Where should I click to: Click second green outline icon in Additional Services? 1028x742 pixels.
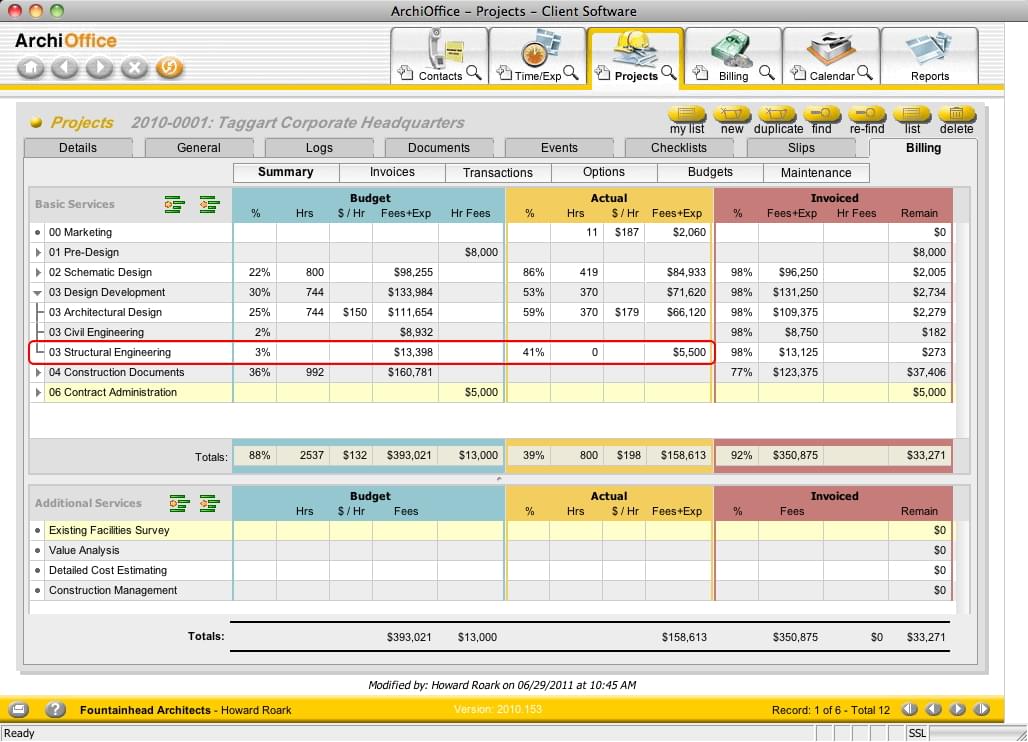209,503
